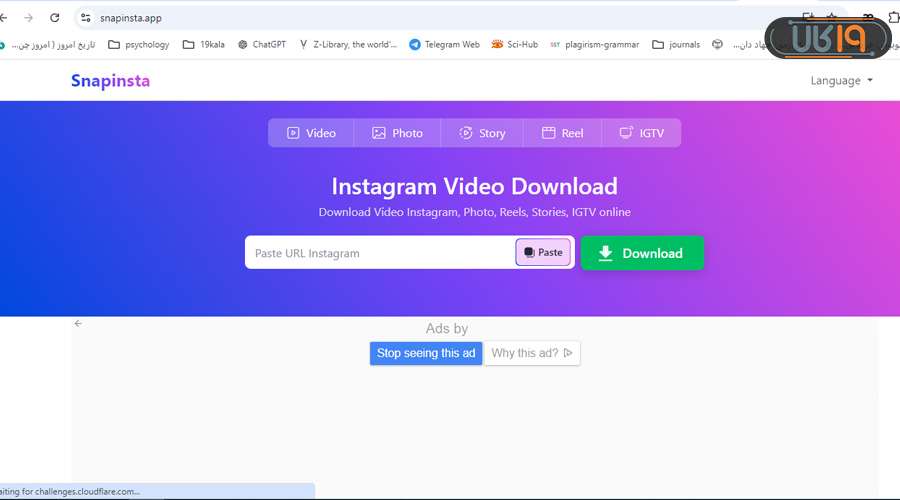This screenshot has width=900, height=500.
Task: Click the forward navigation arrow
Action: click(x=27, y=18)
